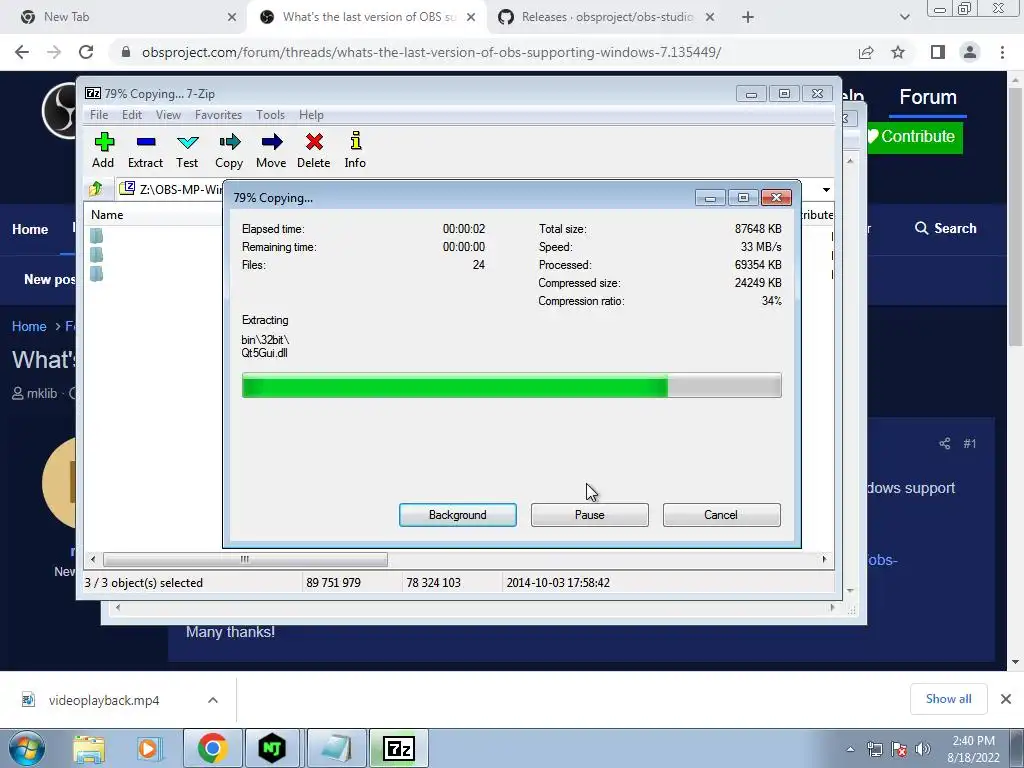Screen dimensions: 1024x768
Task: Expand Chrome tab search dropdown
Action: (x=904, y=17)
